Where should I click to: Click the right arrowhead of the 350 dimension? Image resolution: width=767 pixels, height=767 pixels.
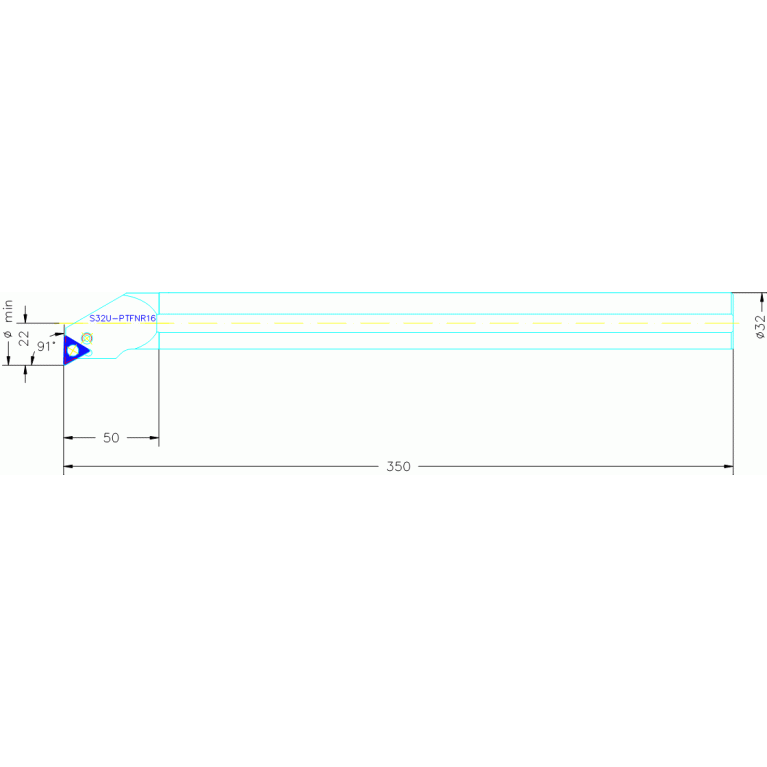pyautogui.click(x=727, y=466)
